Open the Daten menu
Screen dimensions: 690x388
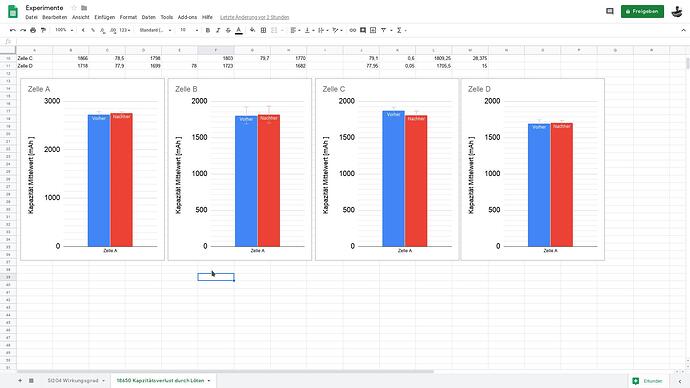(149, 17)
